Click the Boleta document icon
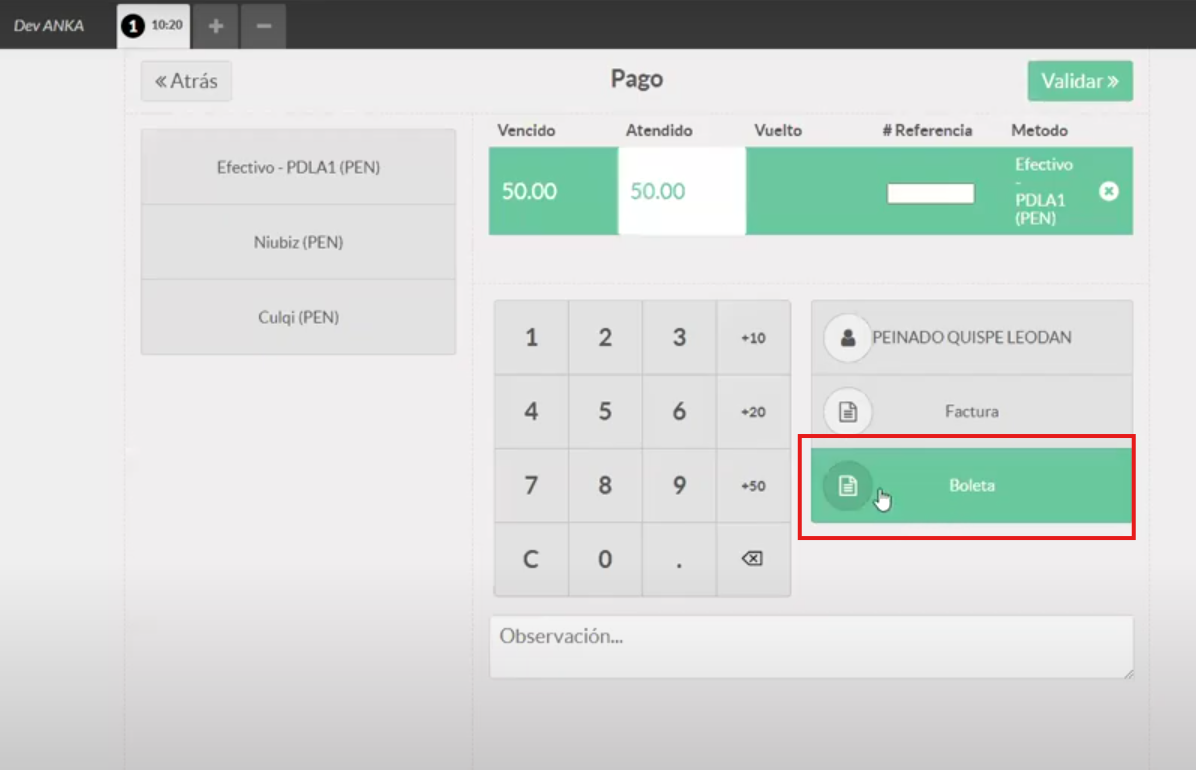The image size is (1196, 770). tap(848, 486)
